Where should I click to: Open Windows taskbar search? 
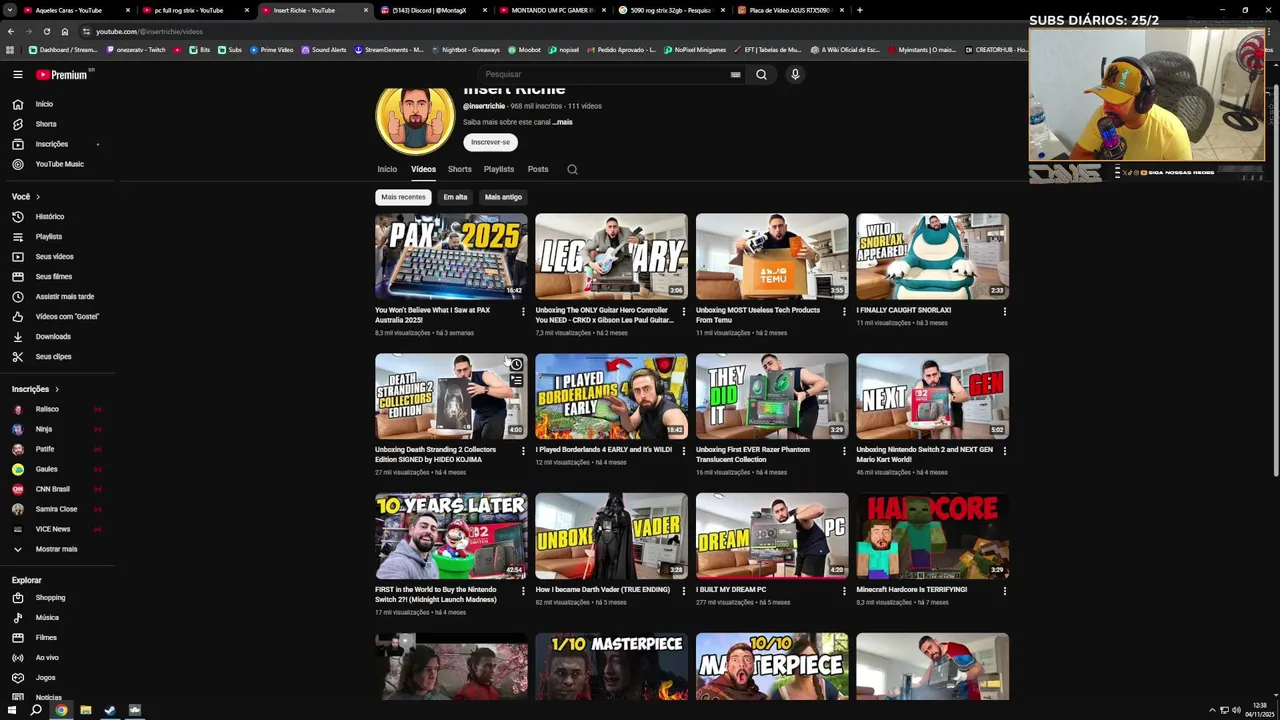point(36,710)
